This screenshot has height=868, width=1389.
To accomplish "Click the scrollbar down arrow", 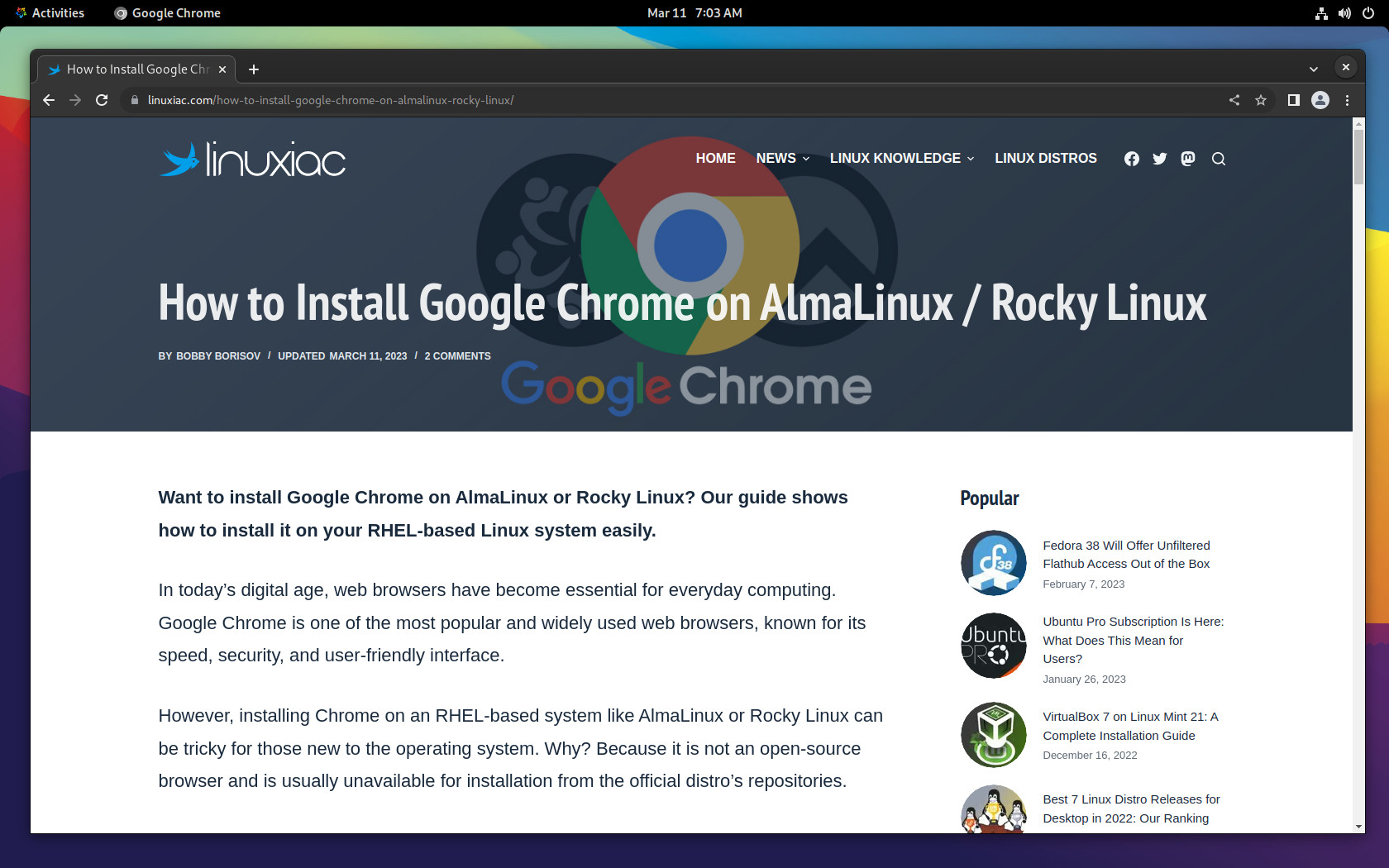I will coord(1358,827).
